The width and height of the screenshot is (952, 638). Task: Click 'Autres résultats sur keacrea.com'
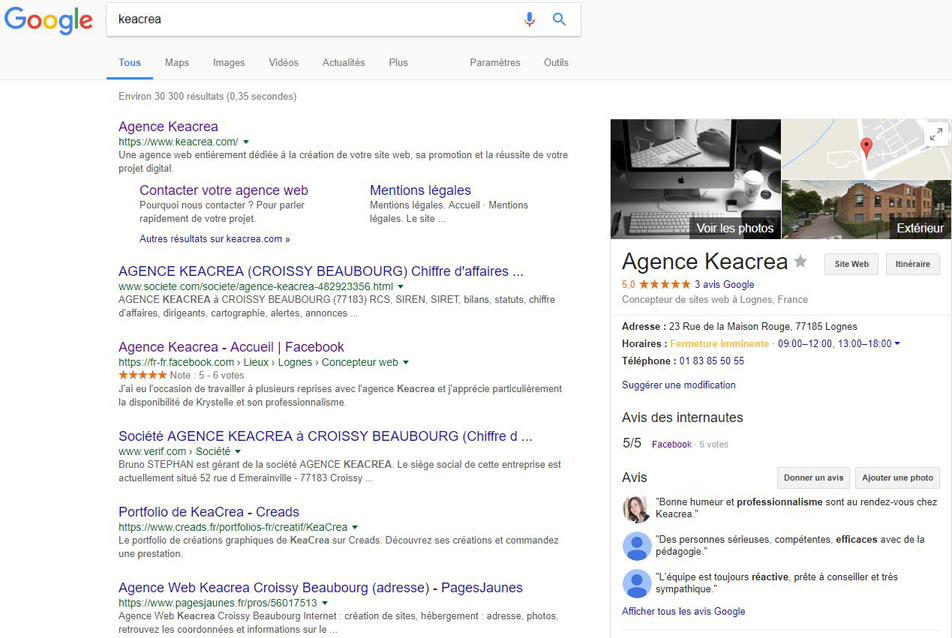click(x=215, y=239)
